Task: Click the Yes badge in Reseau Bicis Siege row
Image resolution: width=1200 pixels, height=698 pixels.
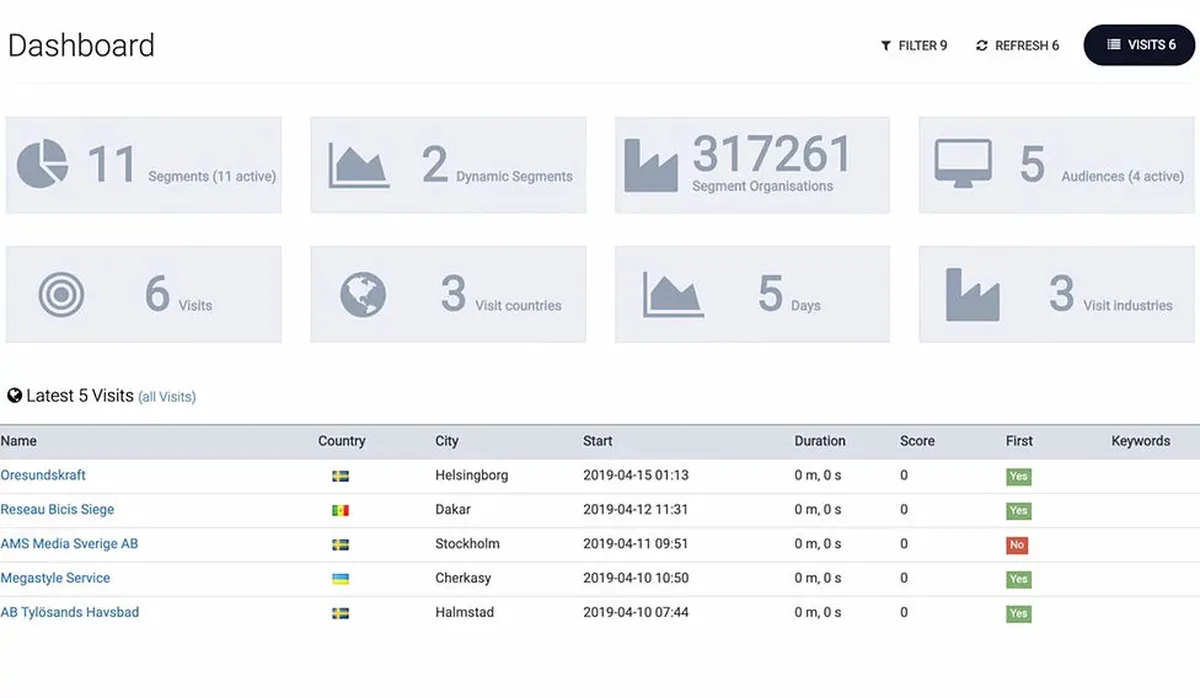Action: click(1018, 511)
